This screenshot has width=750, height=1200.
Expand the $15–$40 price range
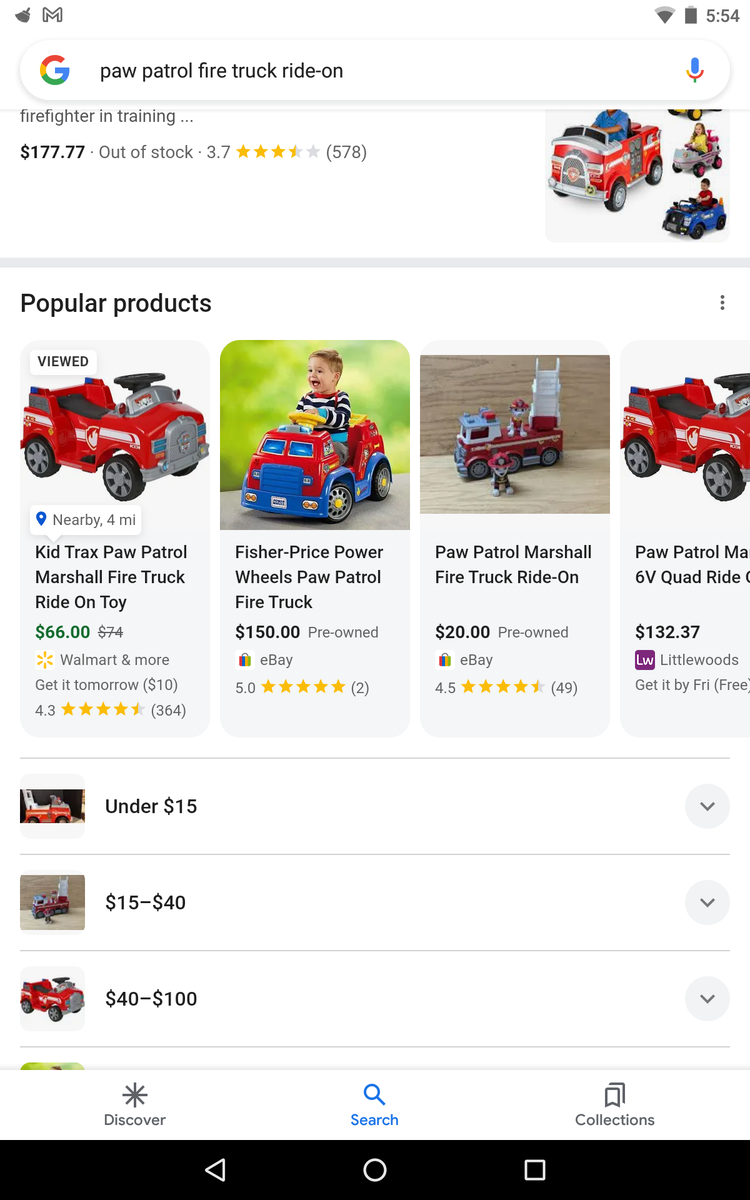pyautogui.click(x=707, y=902)
